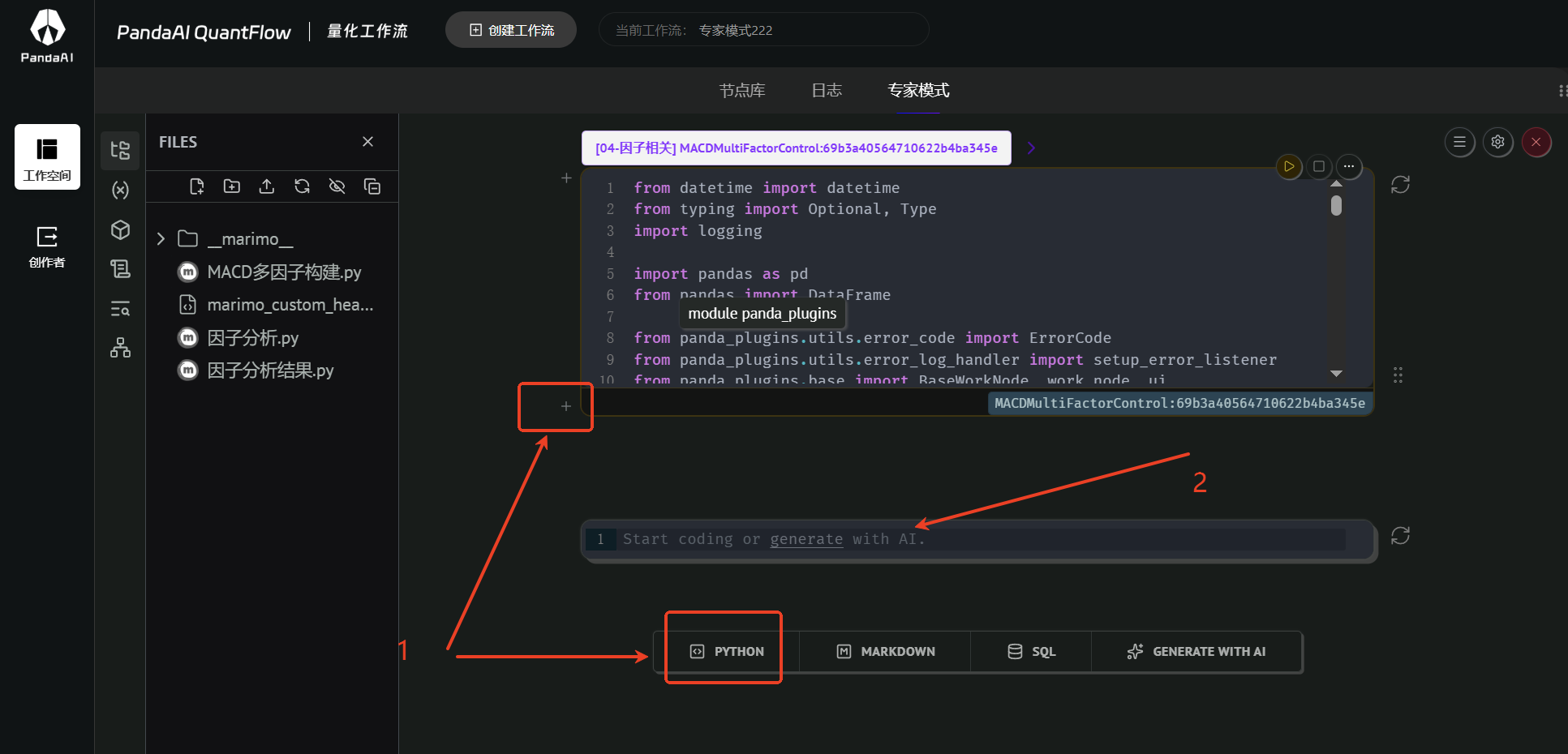
Task: Close the FILES panel
Action: (x=367, y=142)
